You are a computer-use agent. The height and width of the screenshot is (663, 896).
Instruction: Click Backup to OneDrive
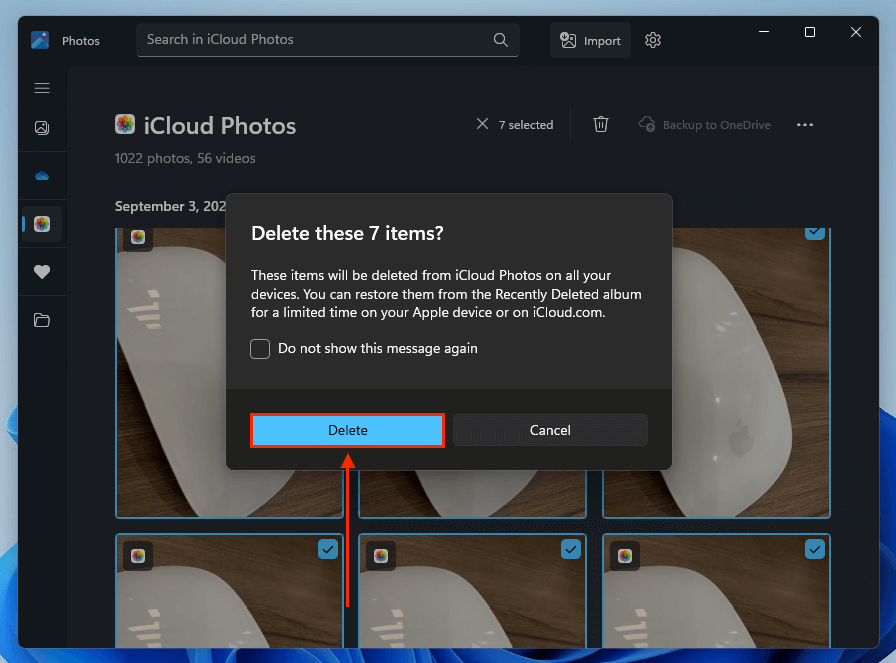tap(705, 124)
